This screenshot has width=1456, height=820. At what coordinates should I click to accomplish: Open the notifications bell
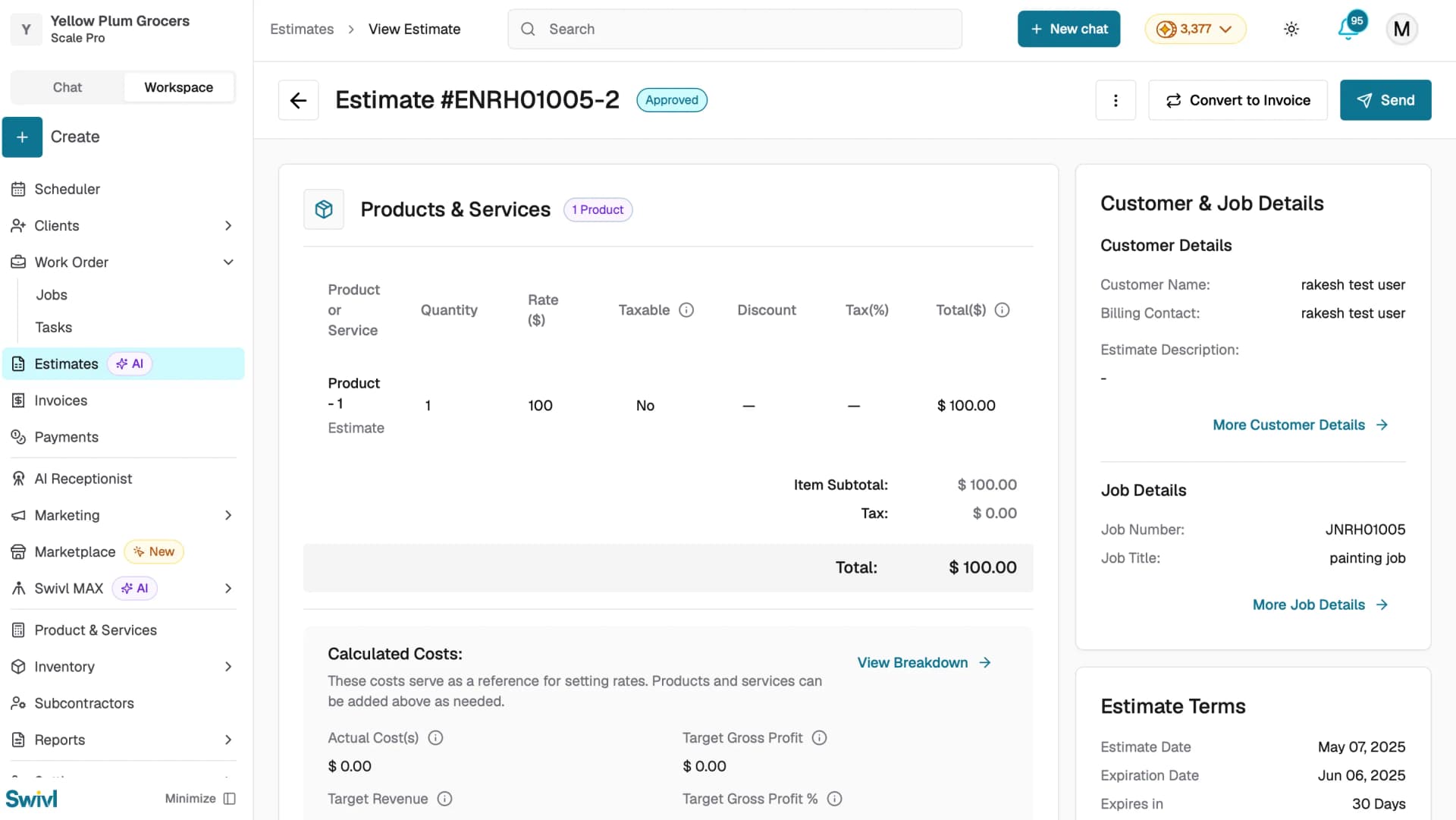pos(1348,28)
